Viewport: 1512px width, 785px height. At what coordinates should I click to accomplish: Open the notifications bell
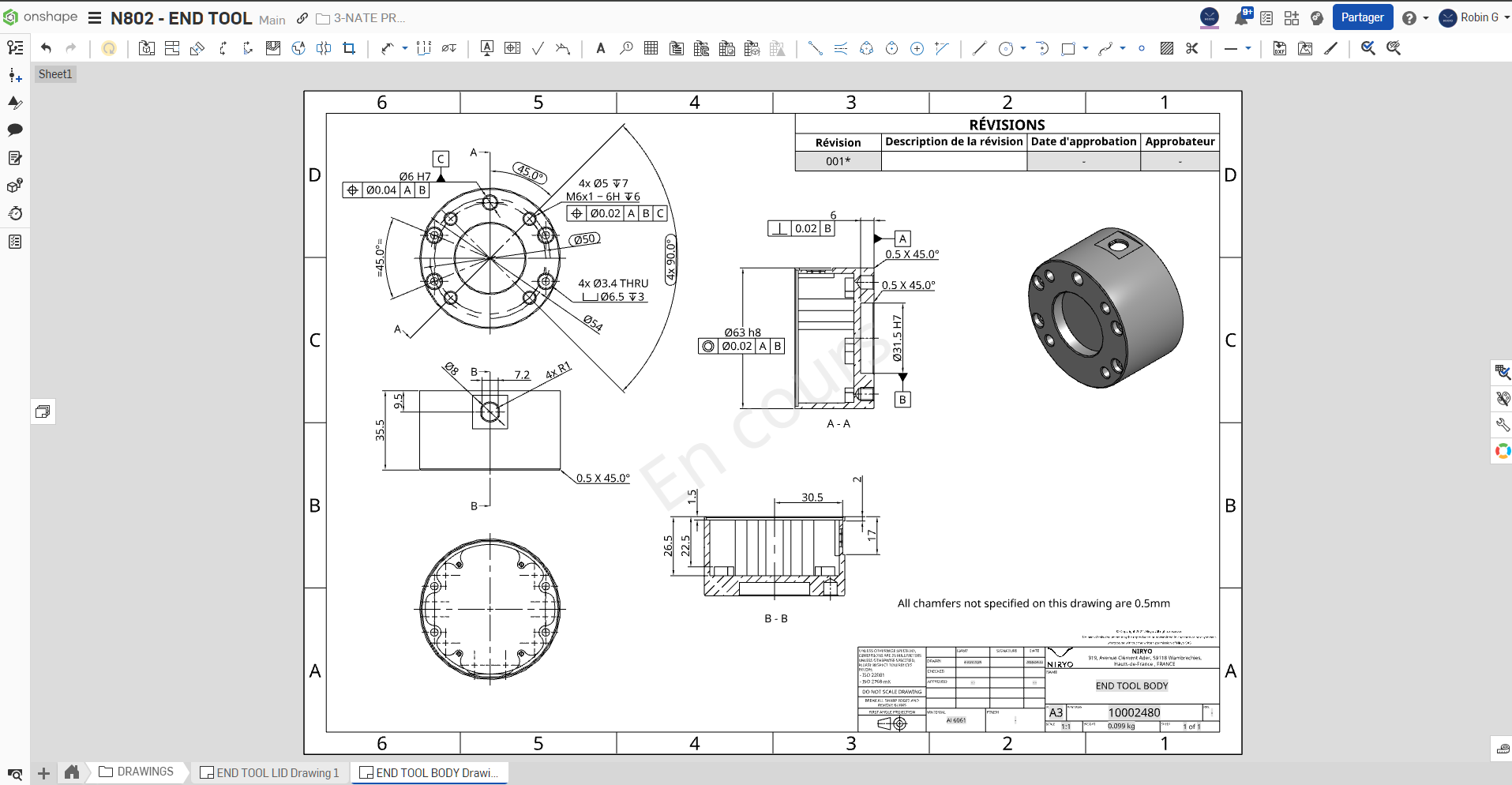(1241, 17)
